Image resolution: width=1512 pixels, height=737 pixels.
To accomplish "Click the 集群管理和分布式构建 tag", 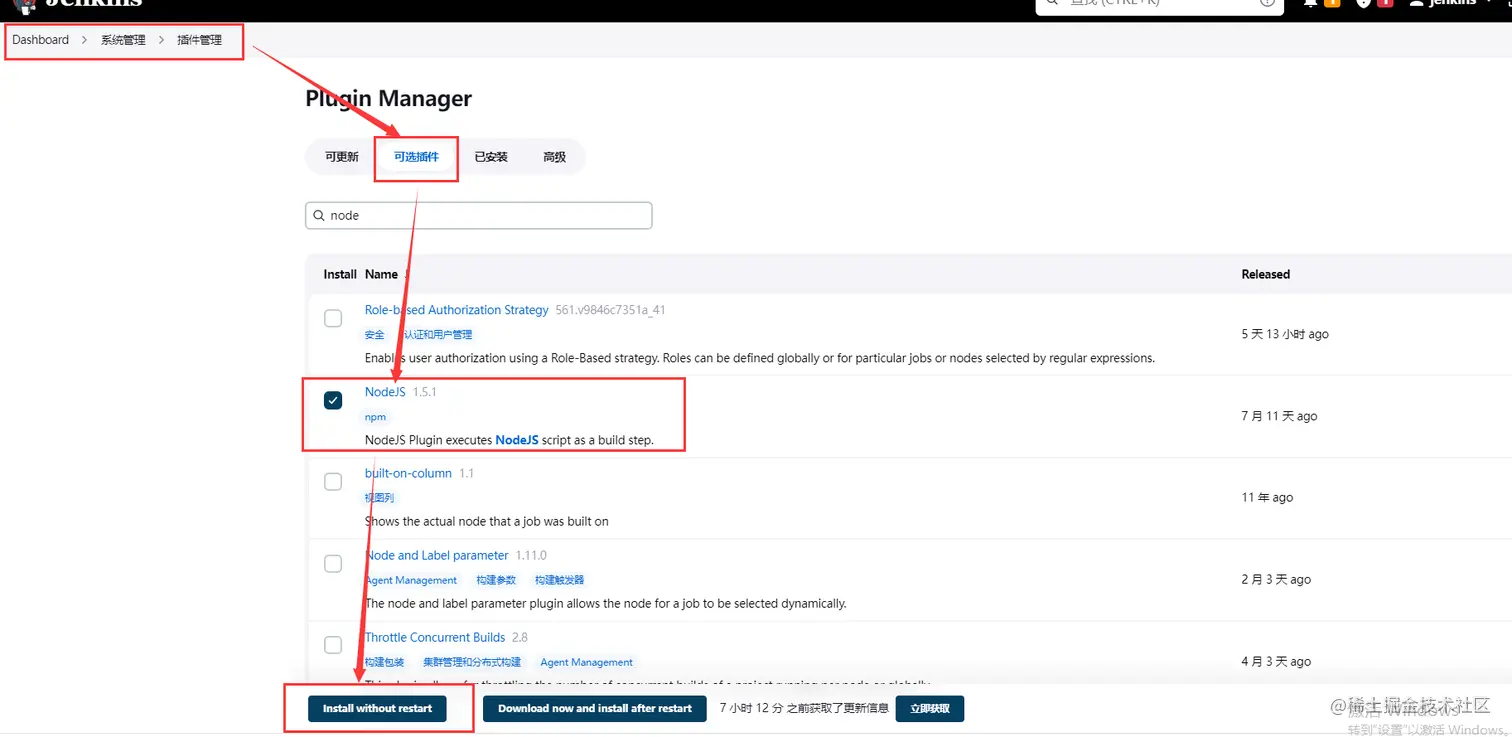I will [472, 662].
